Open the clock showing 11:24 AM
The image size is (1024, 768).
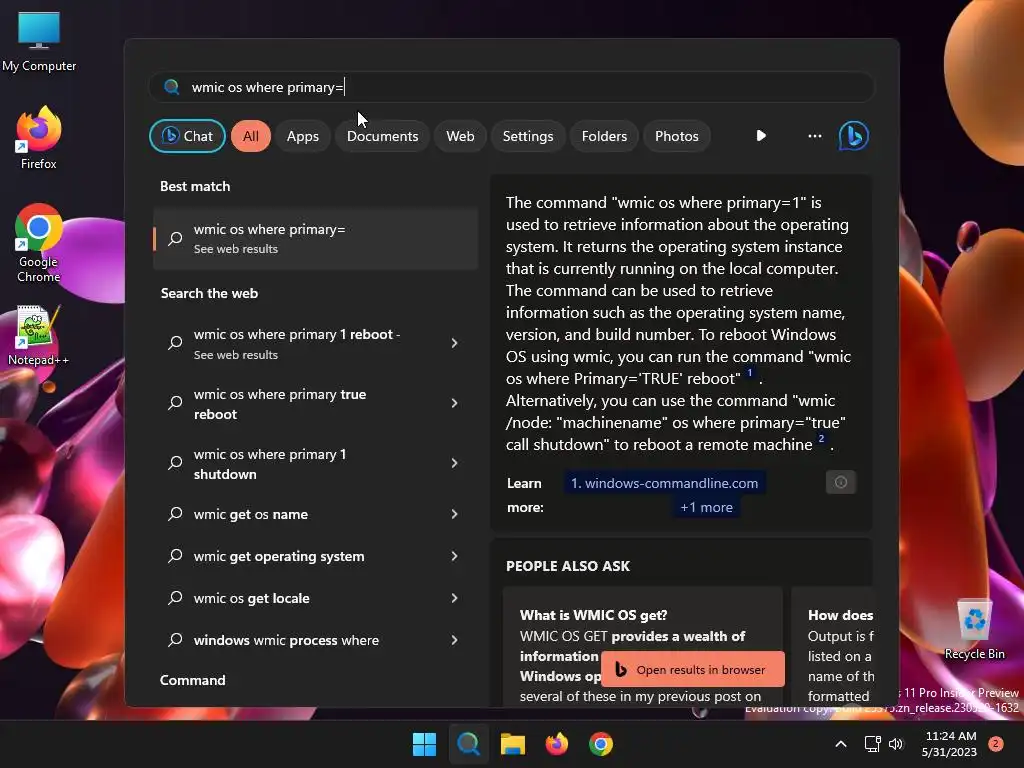coord(950,744)
